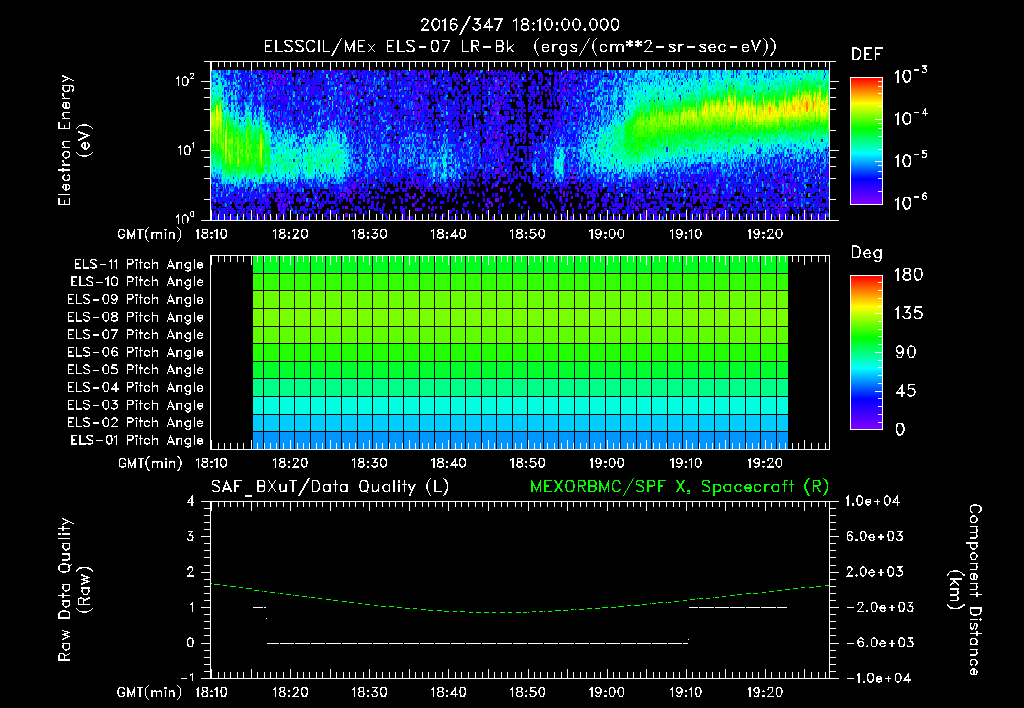Screen dimensions: 1024x708
Task: Click the -6.0e+03 right axis value
Action: [x=875, y=643]
